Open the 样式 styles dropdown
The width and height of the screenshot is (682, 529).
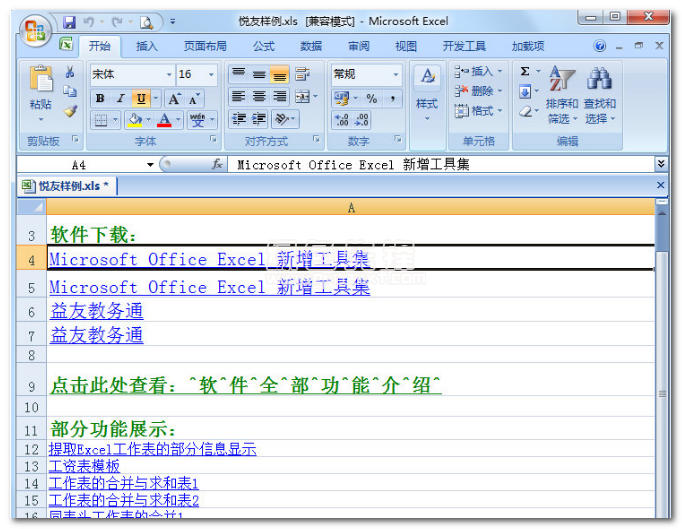[427, 94]
